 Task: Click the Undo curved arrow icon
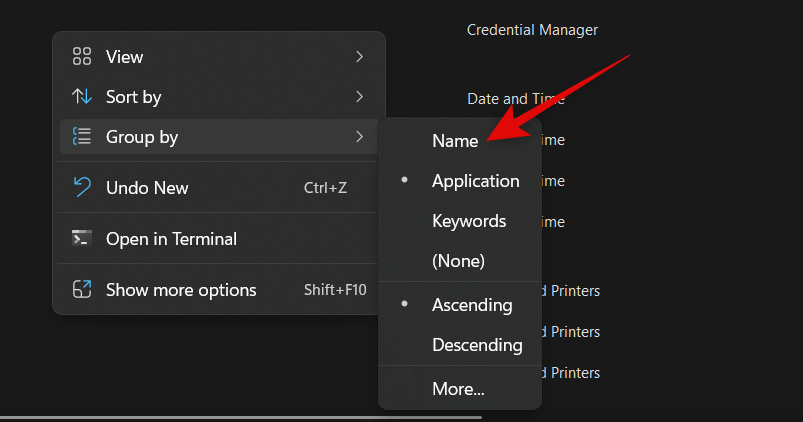[x=82, y=188]
